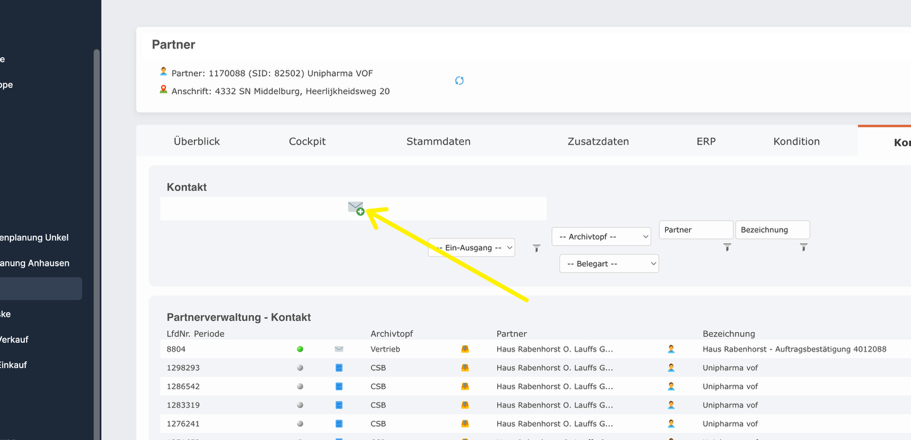Open the sidebar item ending in 'Einkauf'
This screenshot has height=440, width=911.
(13, 365)
